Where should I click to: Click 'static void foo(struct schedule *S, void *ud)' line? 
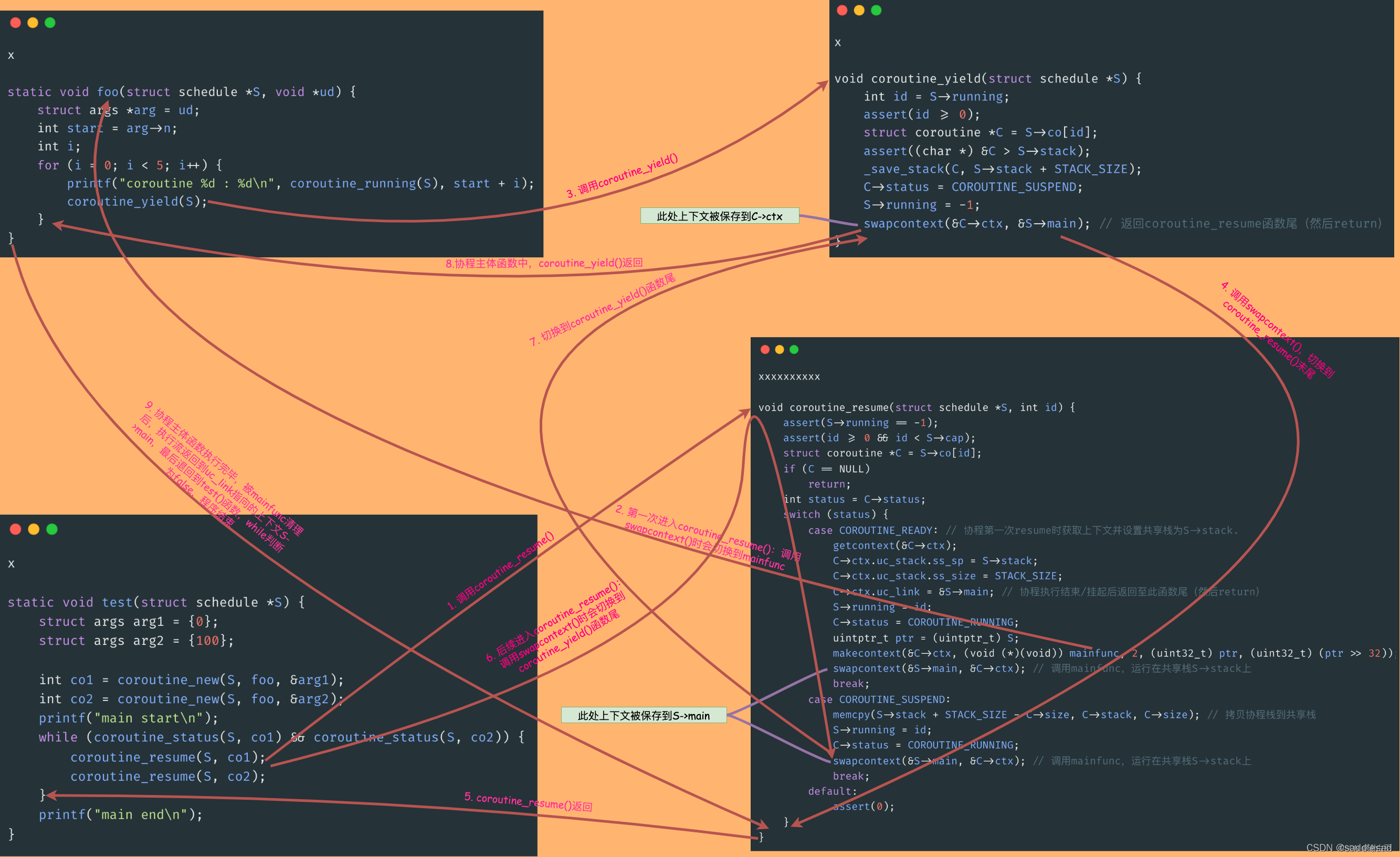[x=182, y=91]
